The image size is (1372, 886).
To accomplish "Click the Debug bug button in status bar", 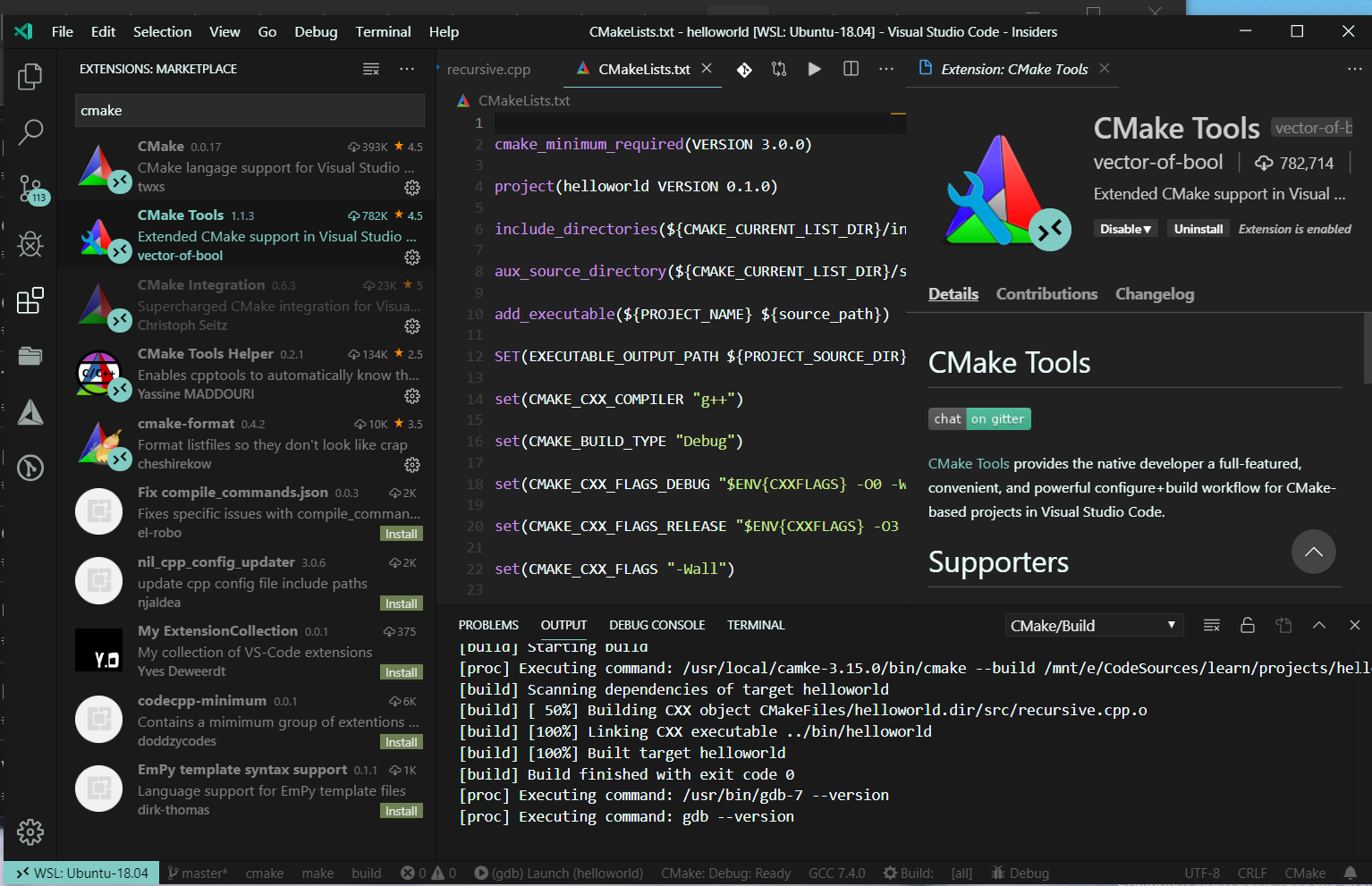I will (1020, 873).
